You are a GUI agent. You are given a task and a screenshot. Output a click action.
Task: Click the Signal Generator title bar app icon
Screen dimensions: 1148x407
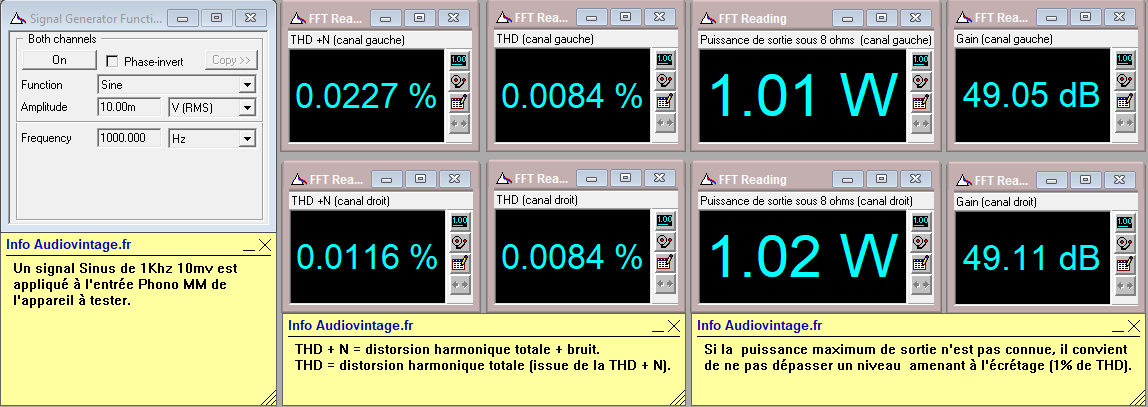(x=18, y=18)
